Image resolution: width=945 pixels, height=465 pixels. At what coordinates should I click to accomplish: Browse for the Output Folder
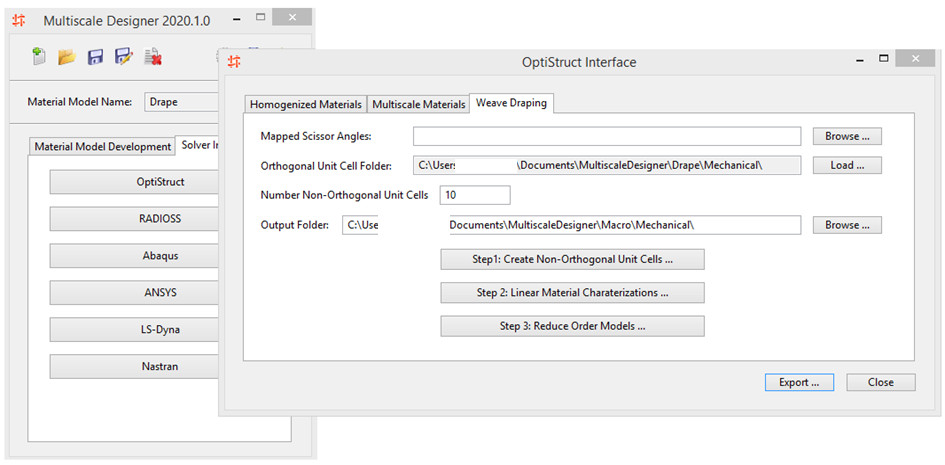pos(846,225)
